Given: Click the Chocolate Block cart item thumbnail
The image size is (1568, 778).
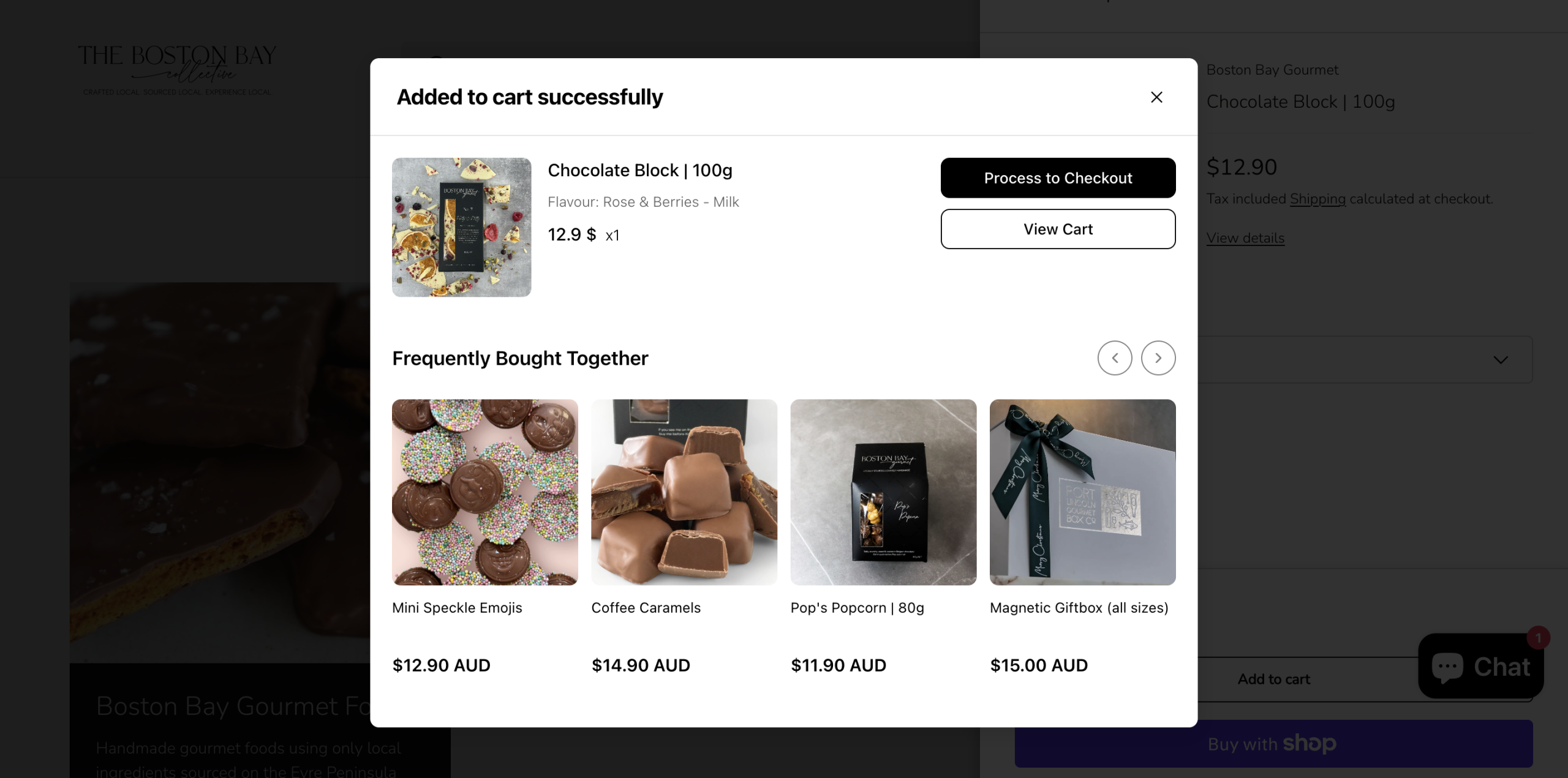Looking at the screenshot, I should tap(461, 227).
